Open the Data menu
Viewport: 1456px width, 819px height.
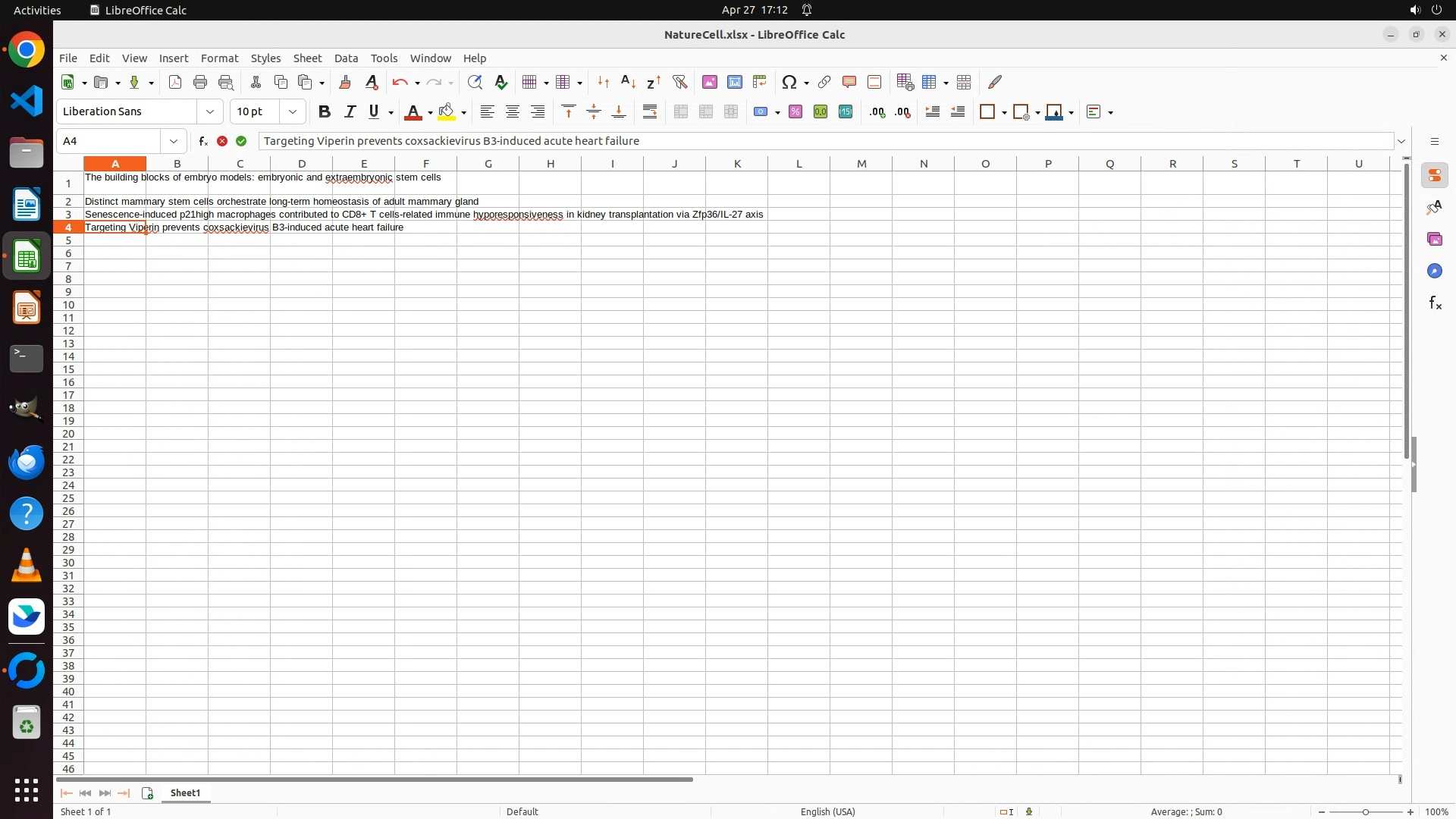click(346, 58)
